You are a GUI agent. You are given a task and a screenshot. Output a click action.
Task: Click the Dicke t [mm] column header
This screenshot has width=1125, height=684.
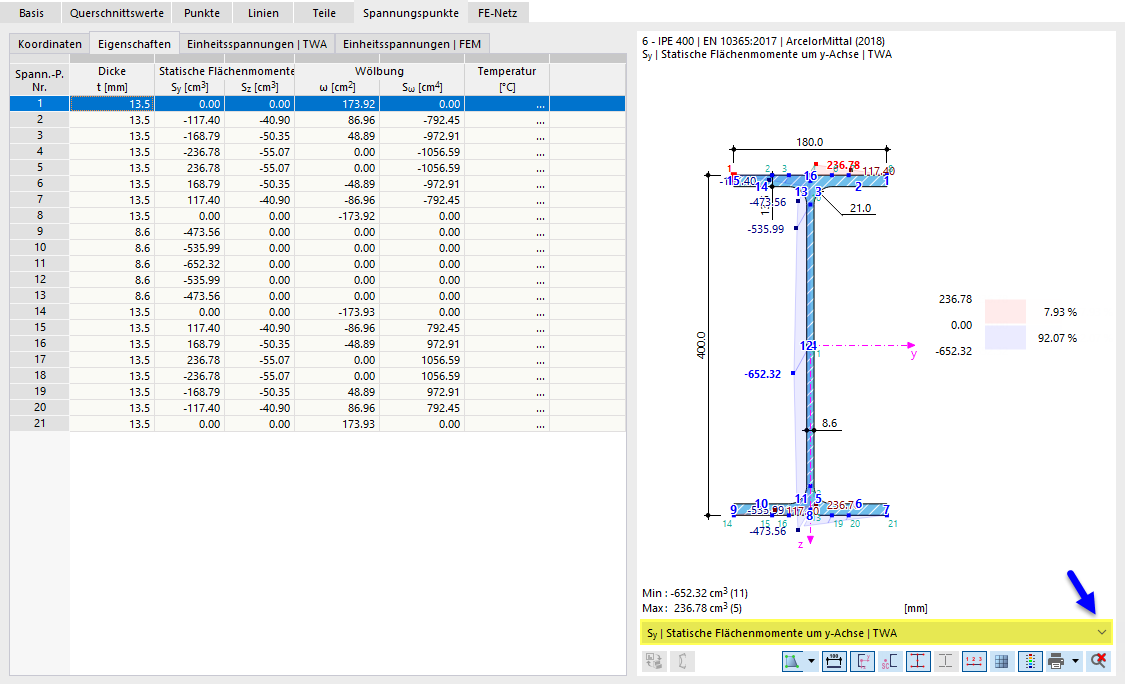point(112,79)
